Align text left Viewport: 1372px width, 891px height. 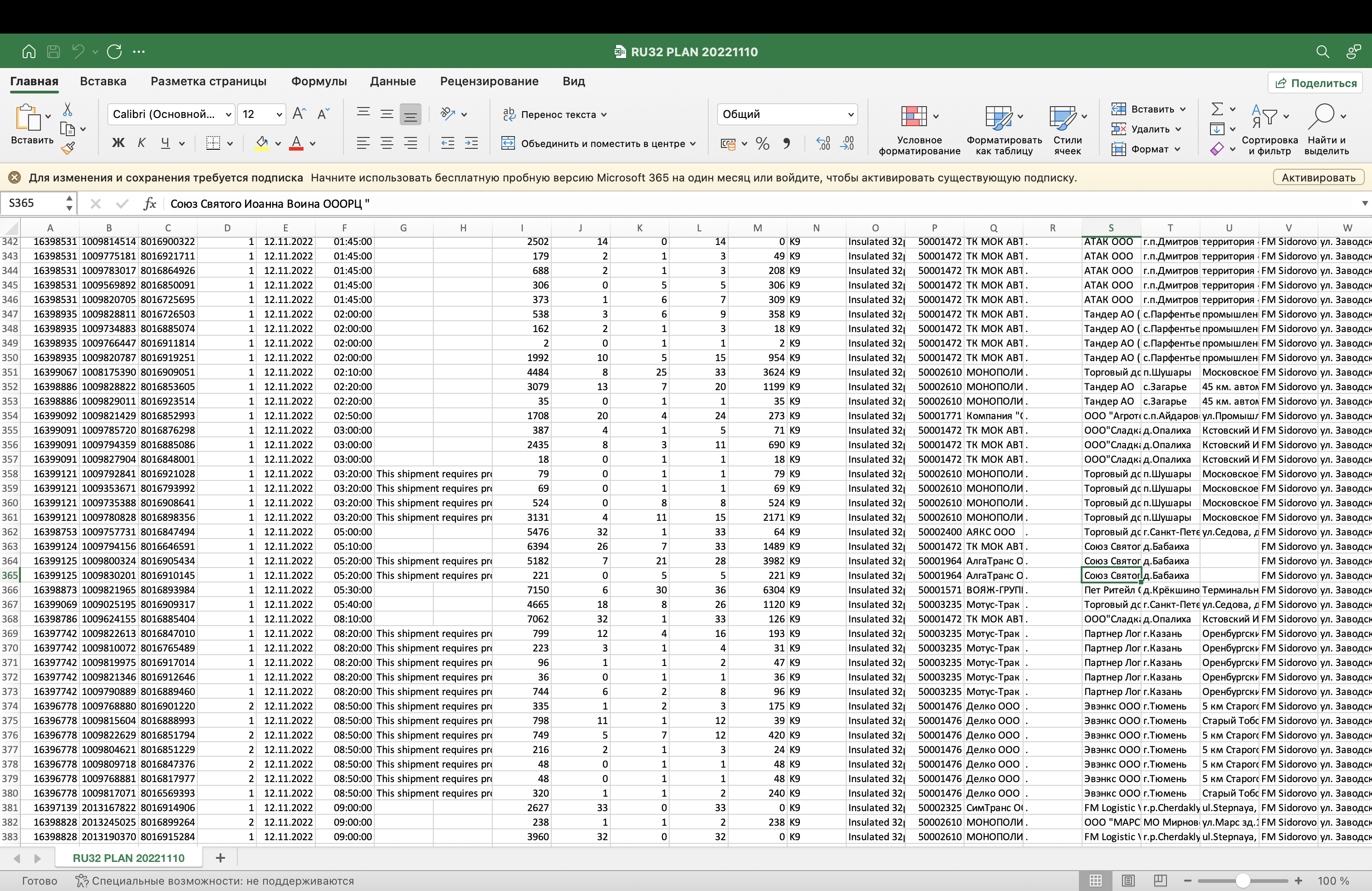[363, 143]
